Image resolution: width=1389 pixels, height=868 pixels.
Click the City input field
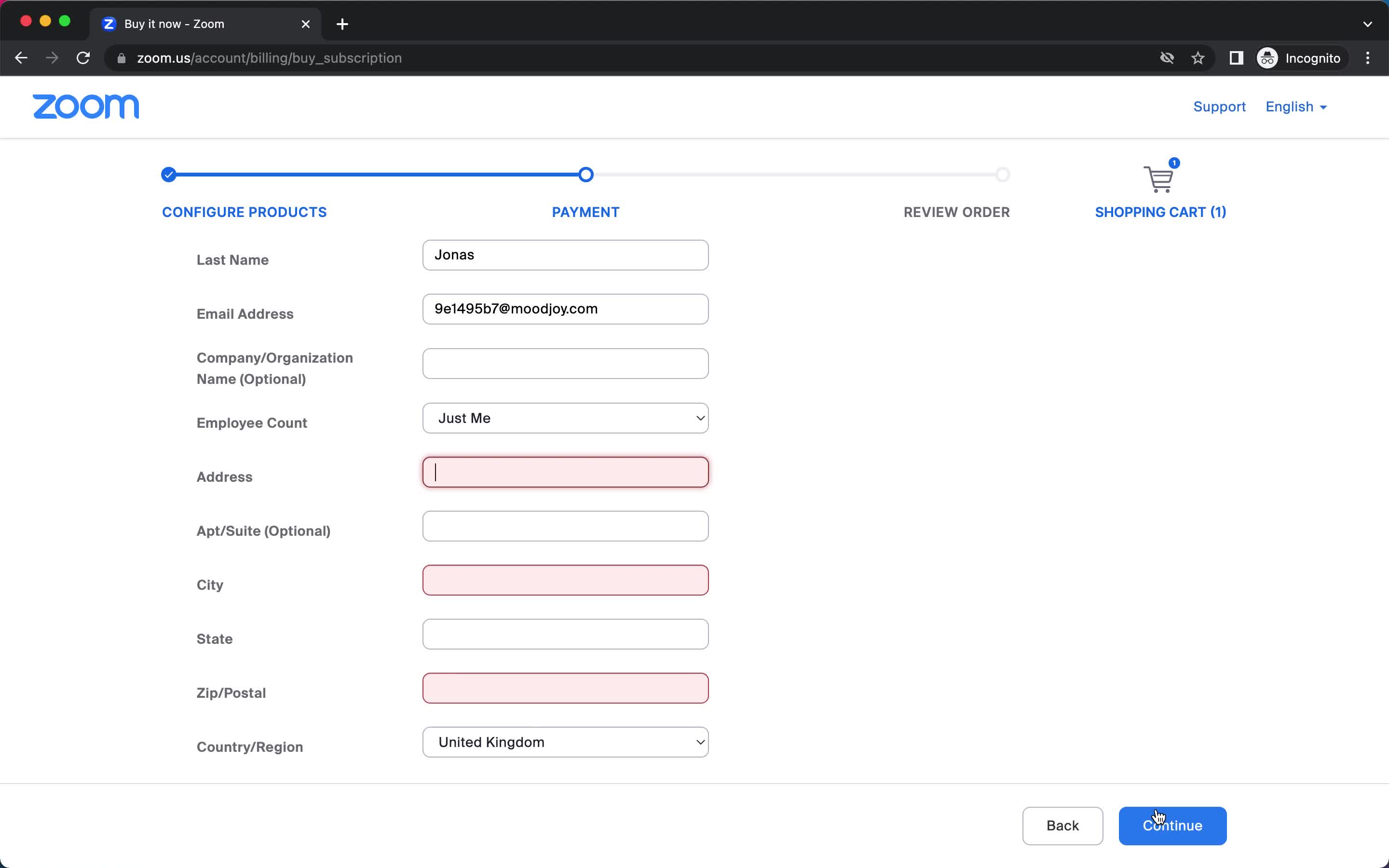(565, 580)
